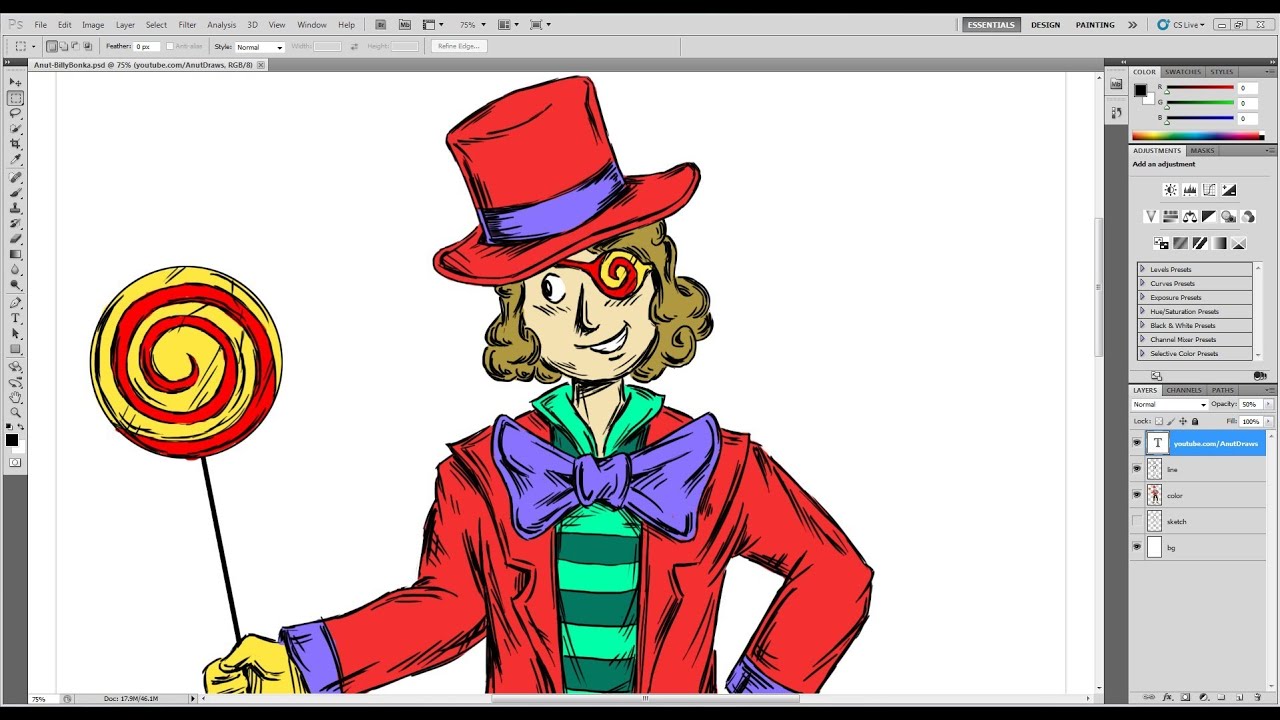Switch to the Channels tab

click(x=1183, y=390)
